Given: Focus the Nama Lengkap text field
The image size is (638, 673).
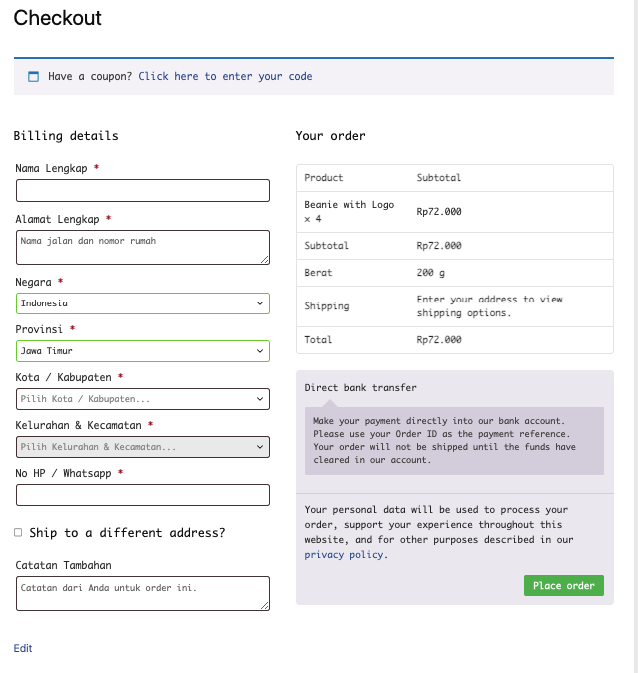Looking at the screenshot, I should pos(143,191).
